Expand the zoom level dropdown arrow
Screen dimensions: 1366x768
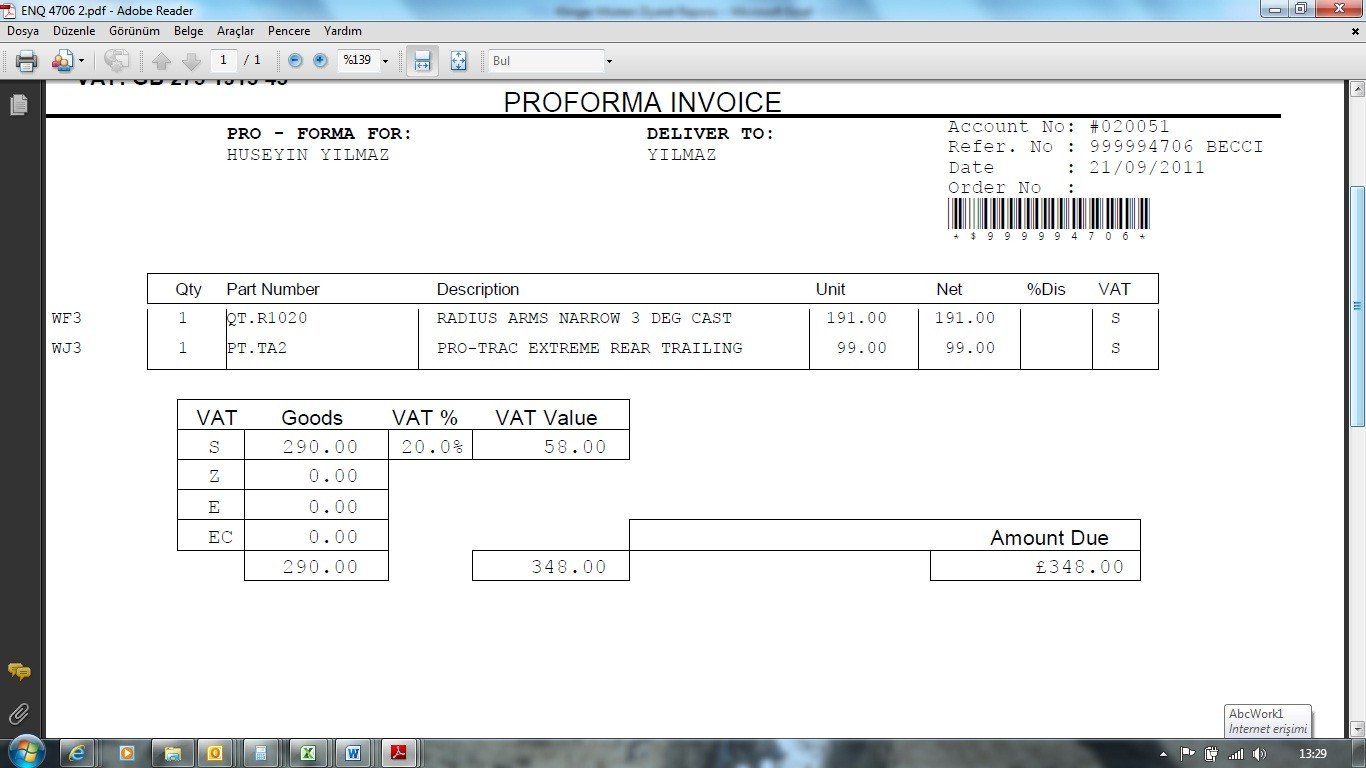(x=385, y=61)
